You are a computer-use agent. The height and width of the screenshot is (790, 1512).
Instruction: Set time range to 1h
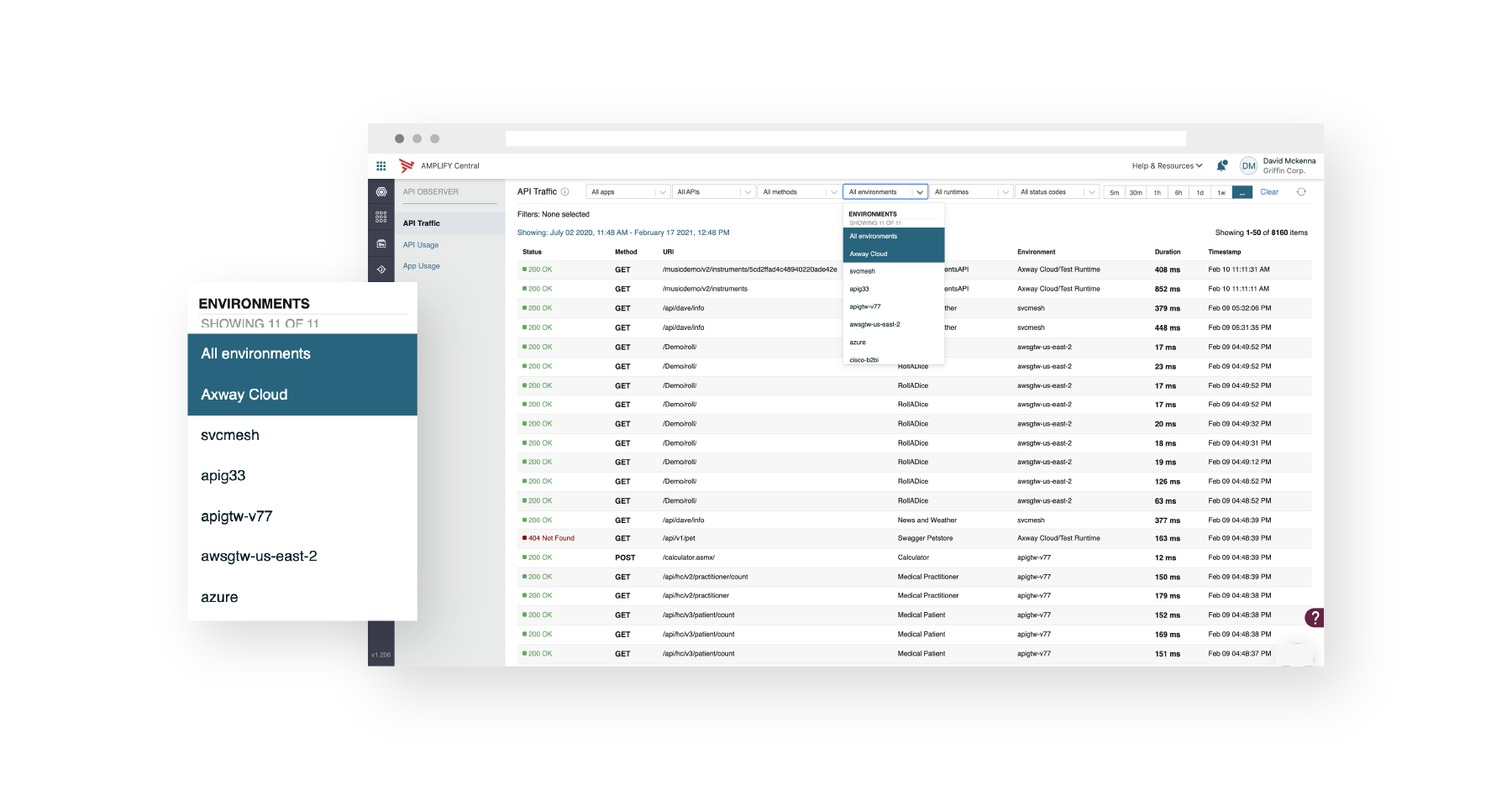tap(1157, 192)
